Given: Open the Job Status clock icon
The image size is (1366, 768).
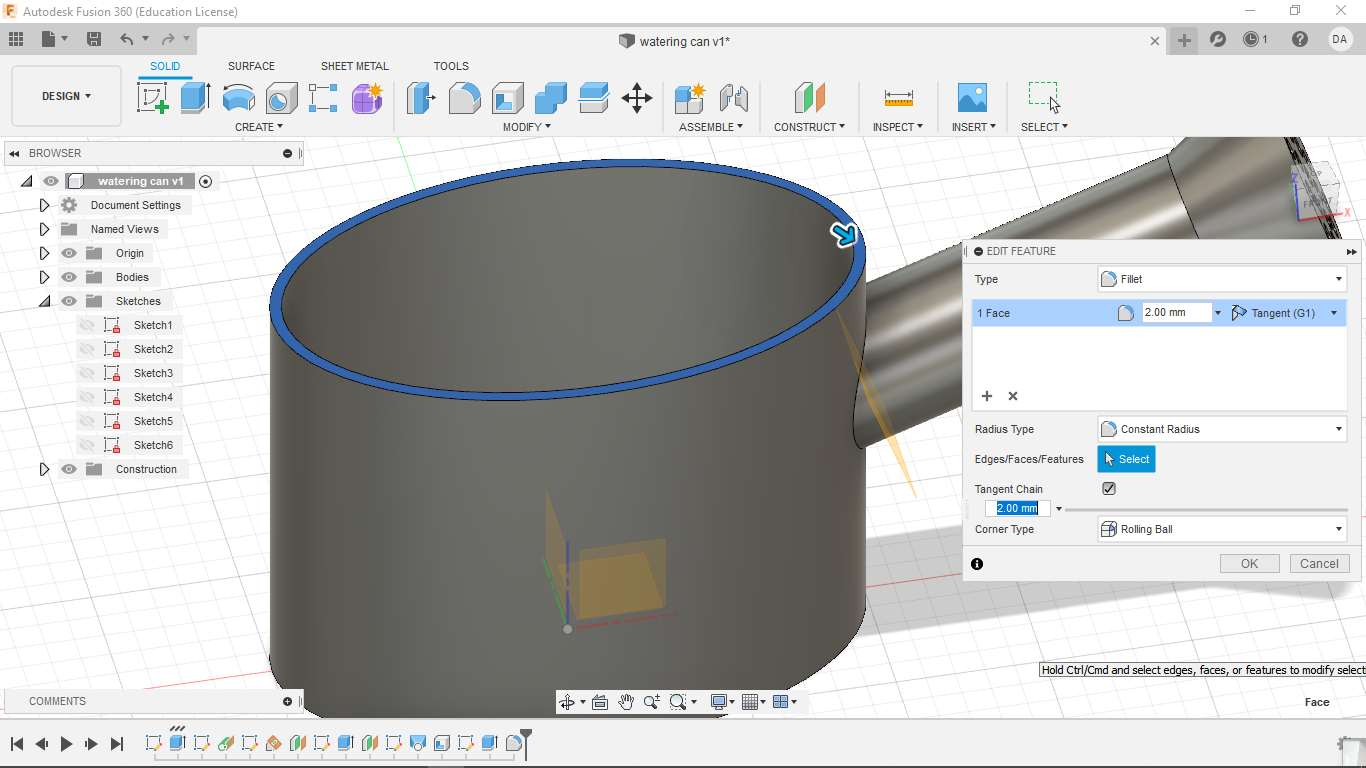Looking at the screenshot, I should coord(1252,39).
